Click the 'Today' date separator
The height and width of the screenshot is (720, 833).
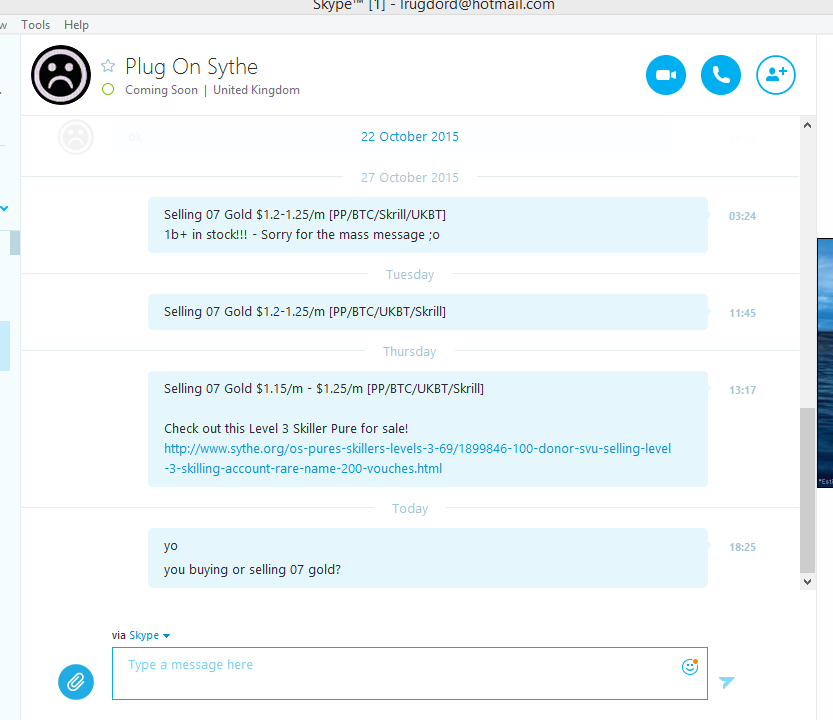coord(410,509)
